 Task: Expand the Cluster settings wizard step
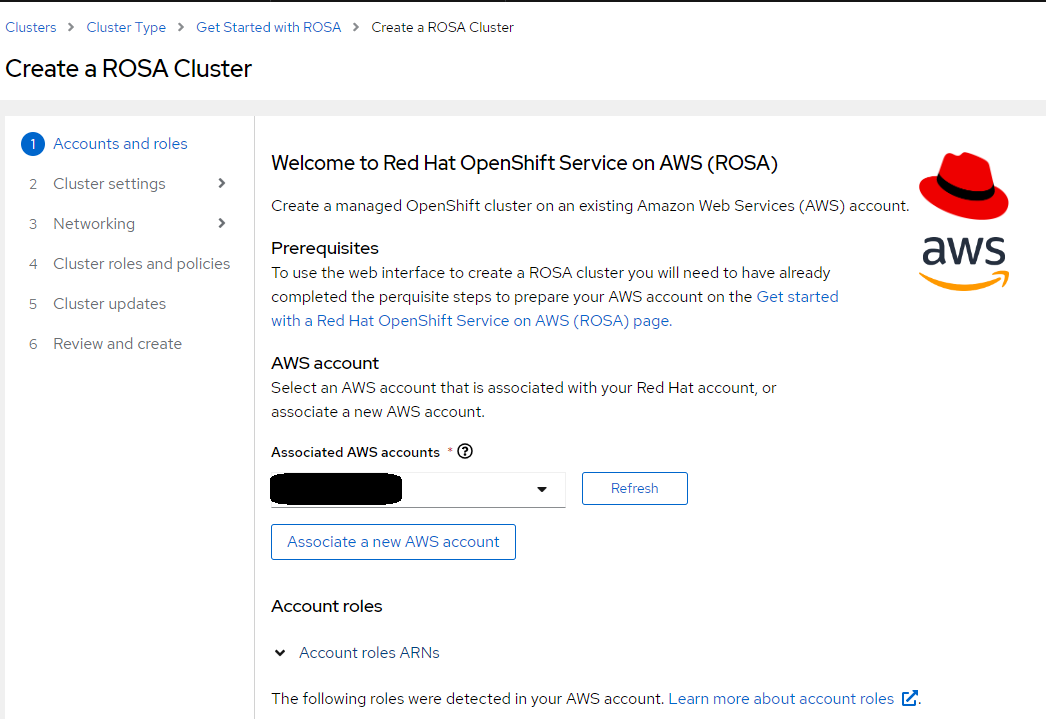108,183
